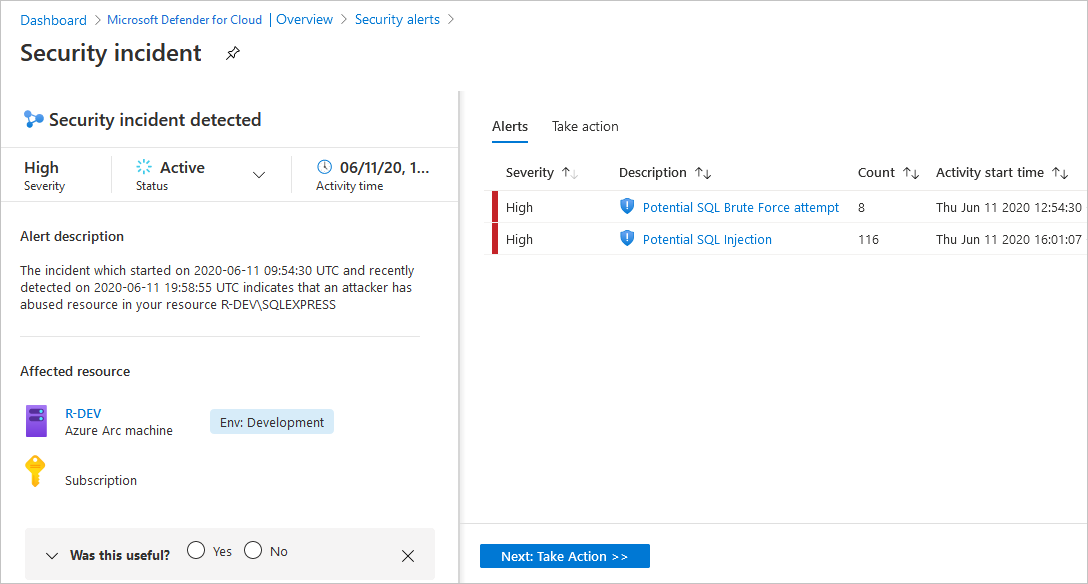1088x584 pixels.
Task: Pin the Security incident page
Action: coord(233,53)
